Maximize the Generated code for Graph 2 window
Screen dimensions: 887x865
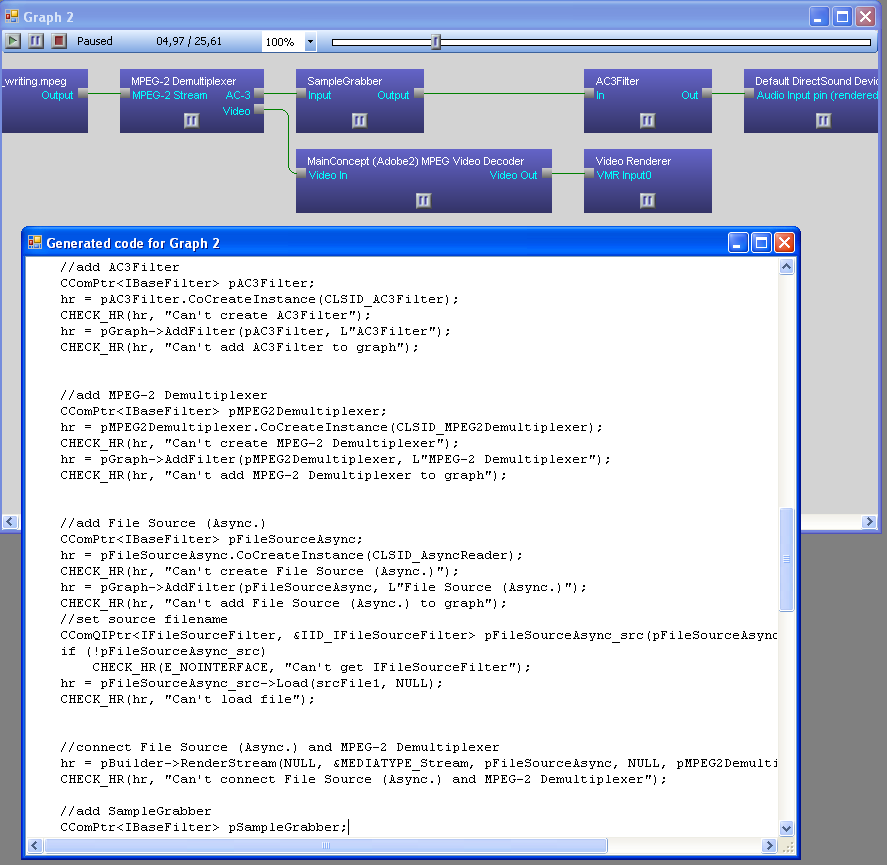[761, 243]
